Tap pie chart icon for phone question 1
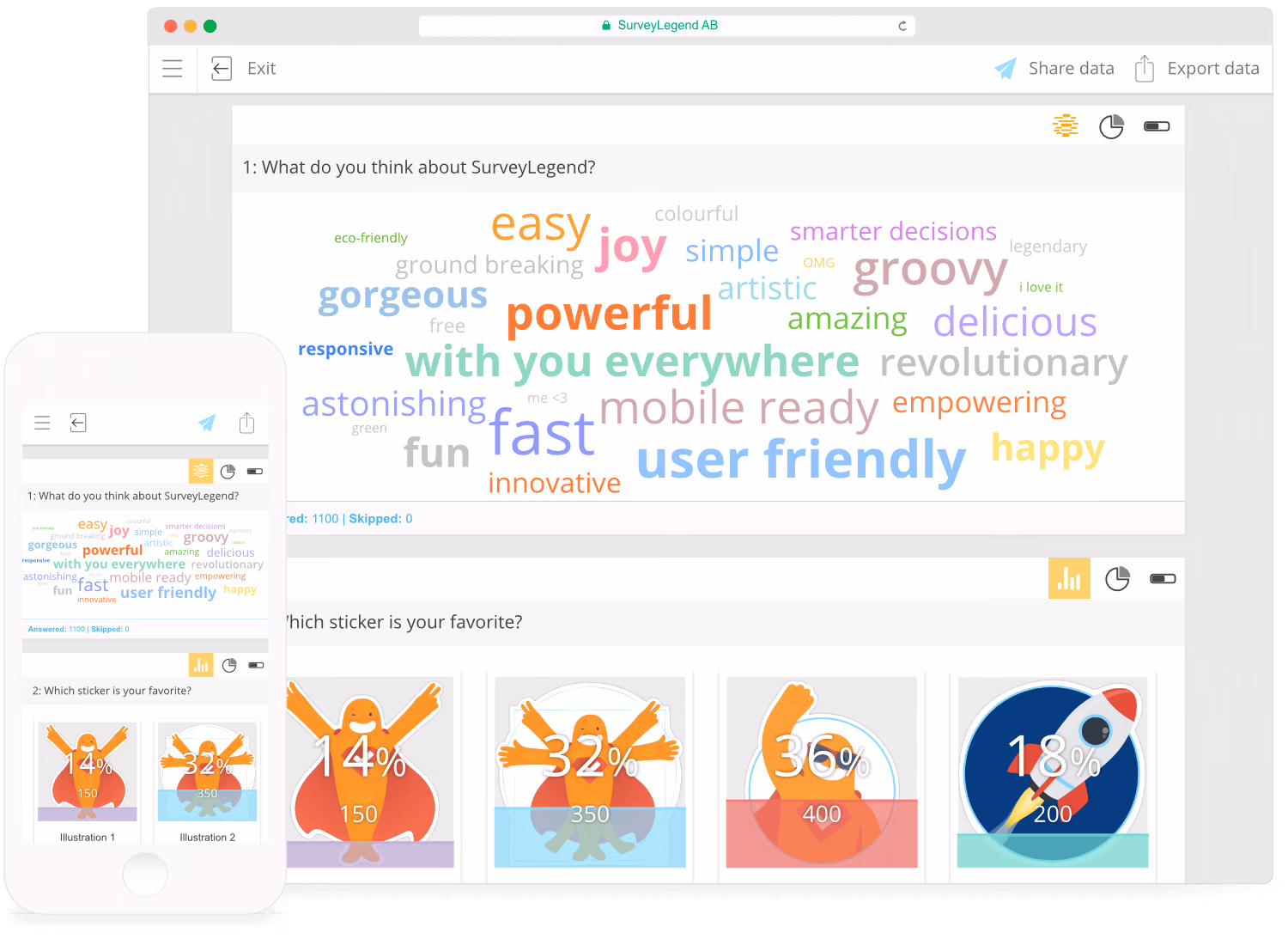Screen dimensions: 1288x939 [x=228, y=472]
